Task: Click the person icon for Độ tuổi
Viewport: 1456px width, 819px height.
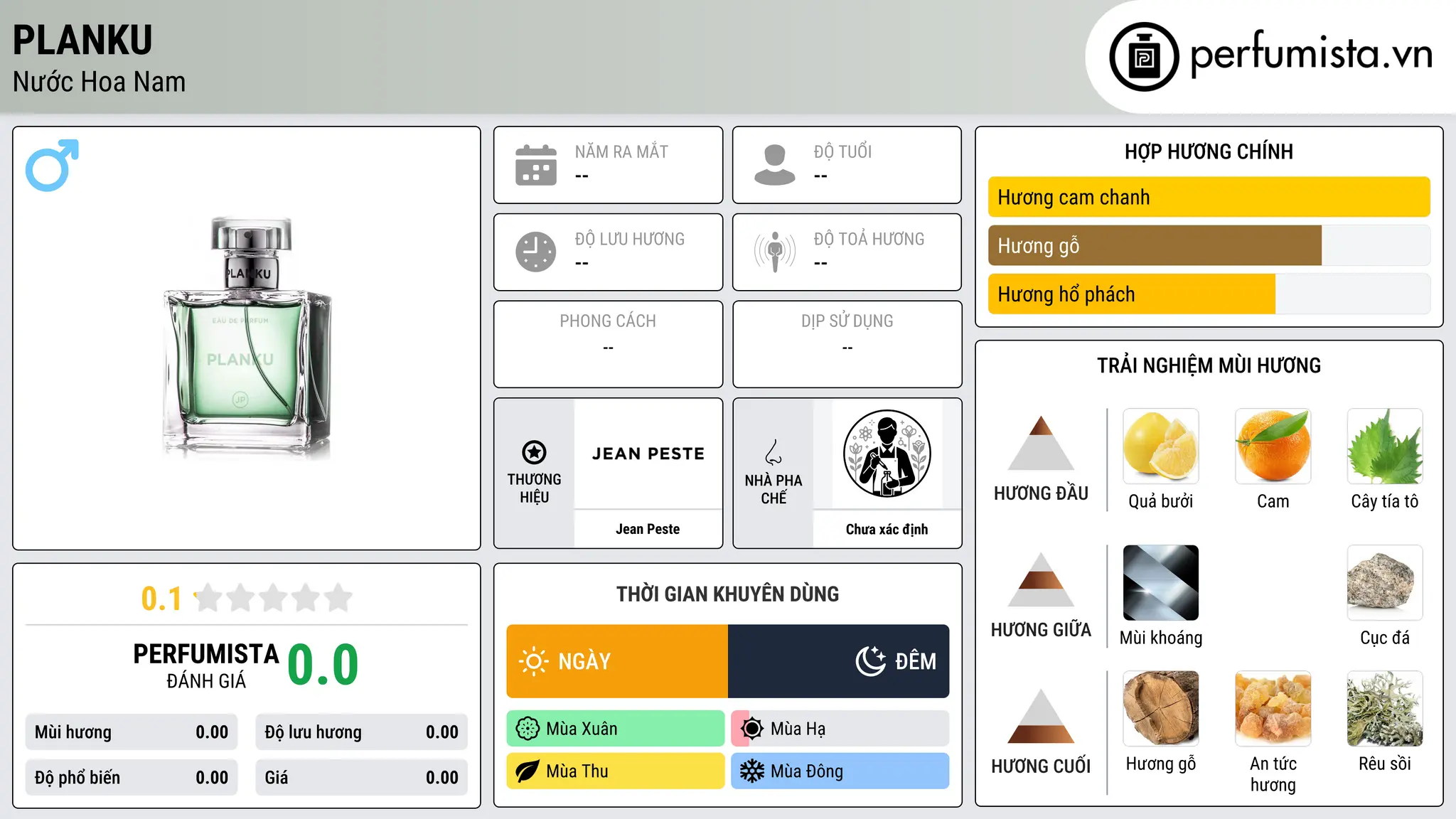Action: (x=774, y=165)
